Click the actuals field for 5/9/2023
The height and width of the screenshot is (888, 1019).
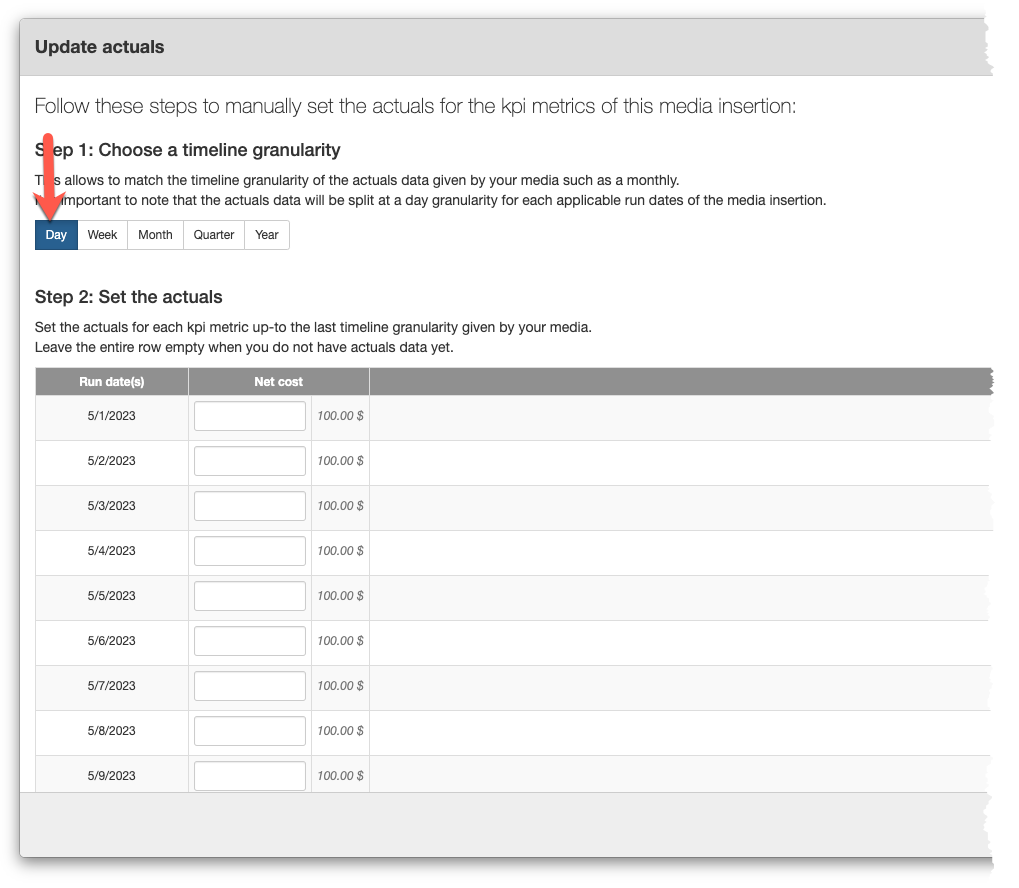coord(249,775)
